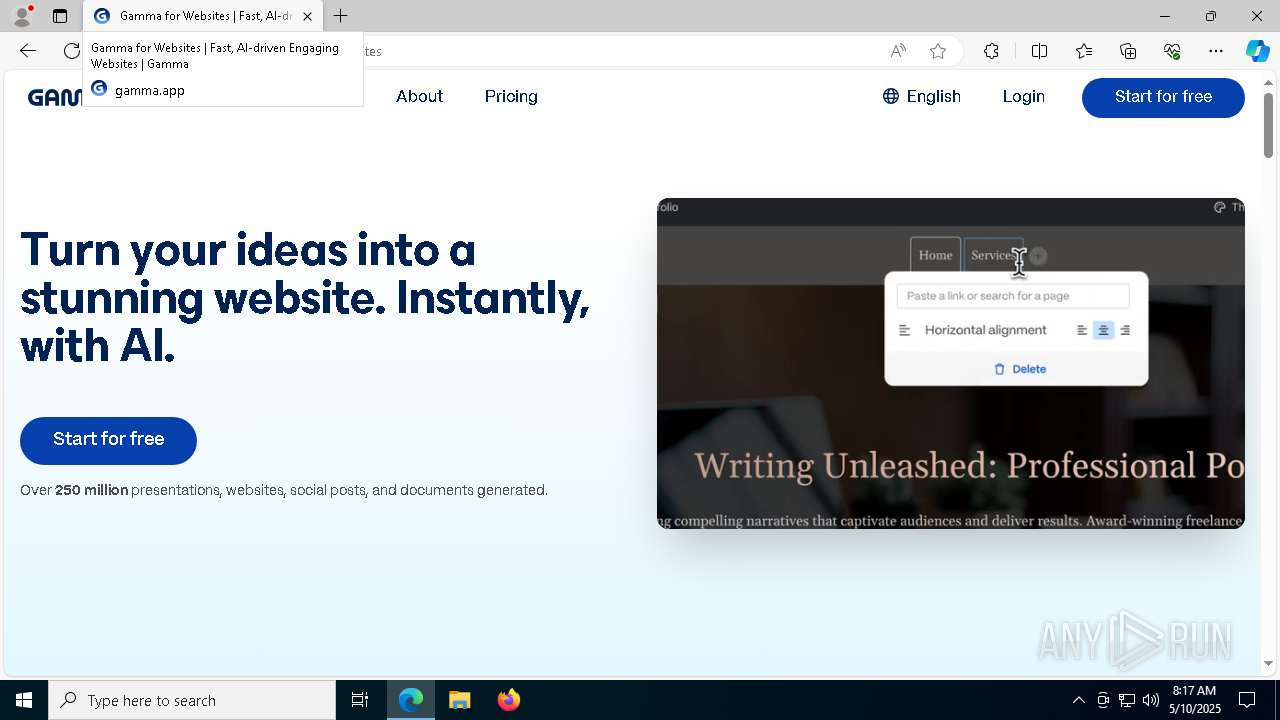1280x720 pixels.
Task: Click the Services tab in demo video
Action: (992, 255)
